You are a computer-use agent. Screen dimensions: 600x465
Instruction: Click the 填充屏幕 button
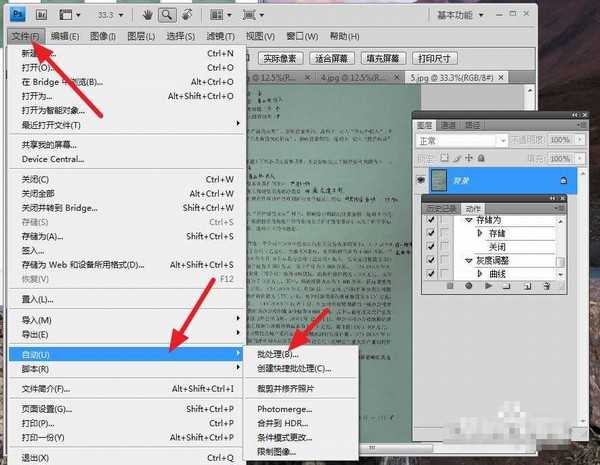click(383, 59)
